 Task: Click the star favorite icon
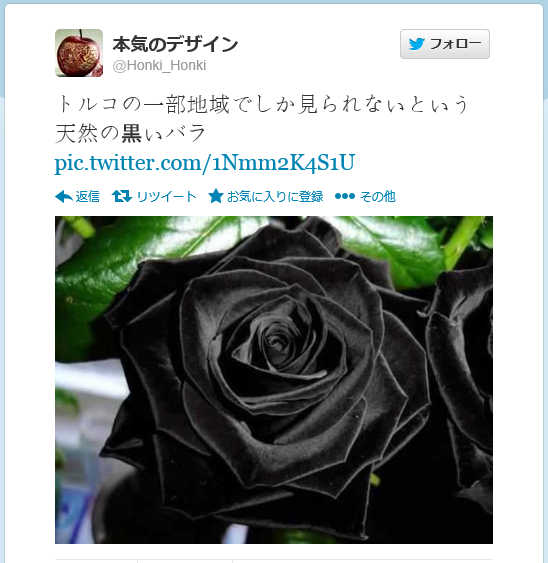click(216, 196)
